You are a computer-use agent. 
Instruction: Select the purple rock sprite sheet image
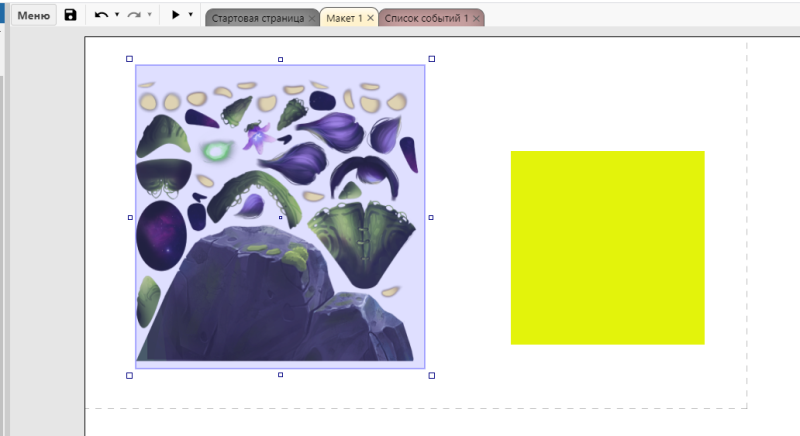pos(280,217)
